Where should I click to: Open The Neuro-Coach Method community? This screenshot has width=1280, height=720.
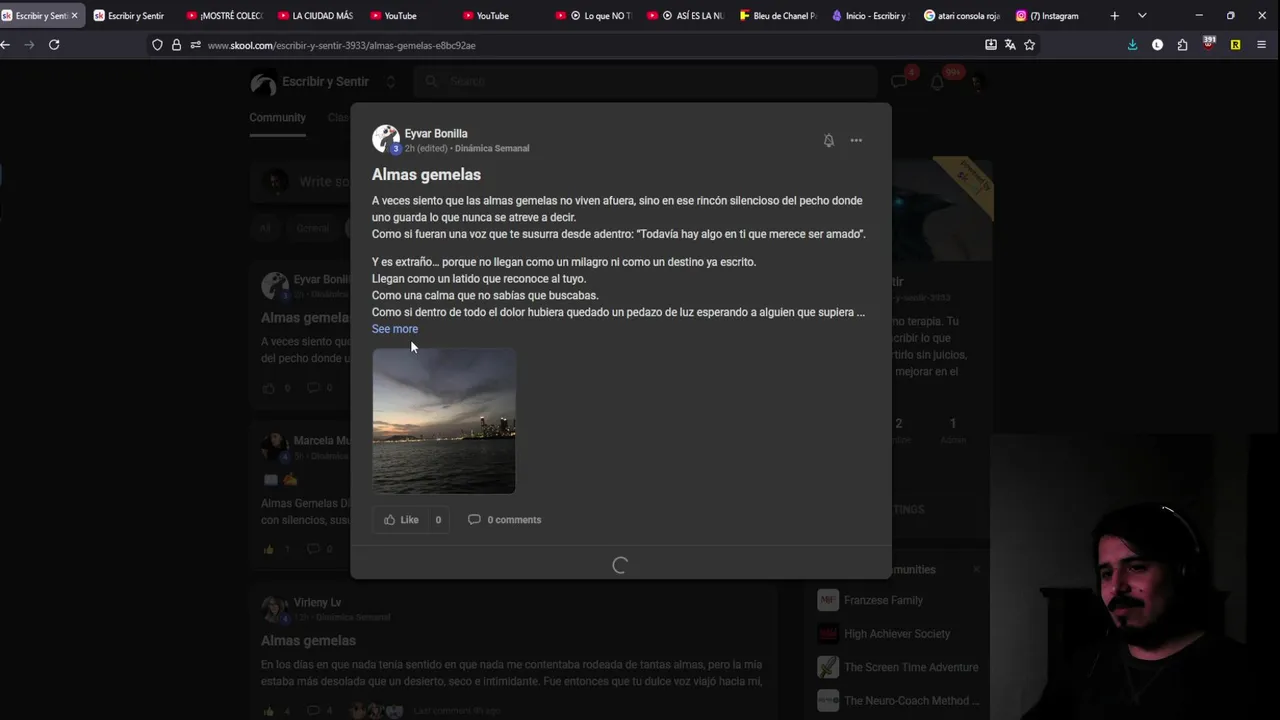point(911,700)
